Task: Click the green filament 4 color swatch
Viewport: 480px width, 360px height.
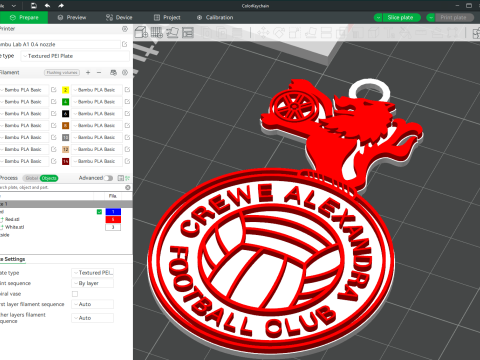Action: point(66,102)
